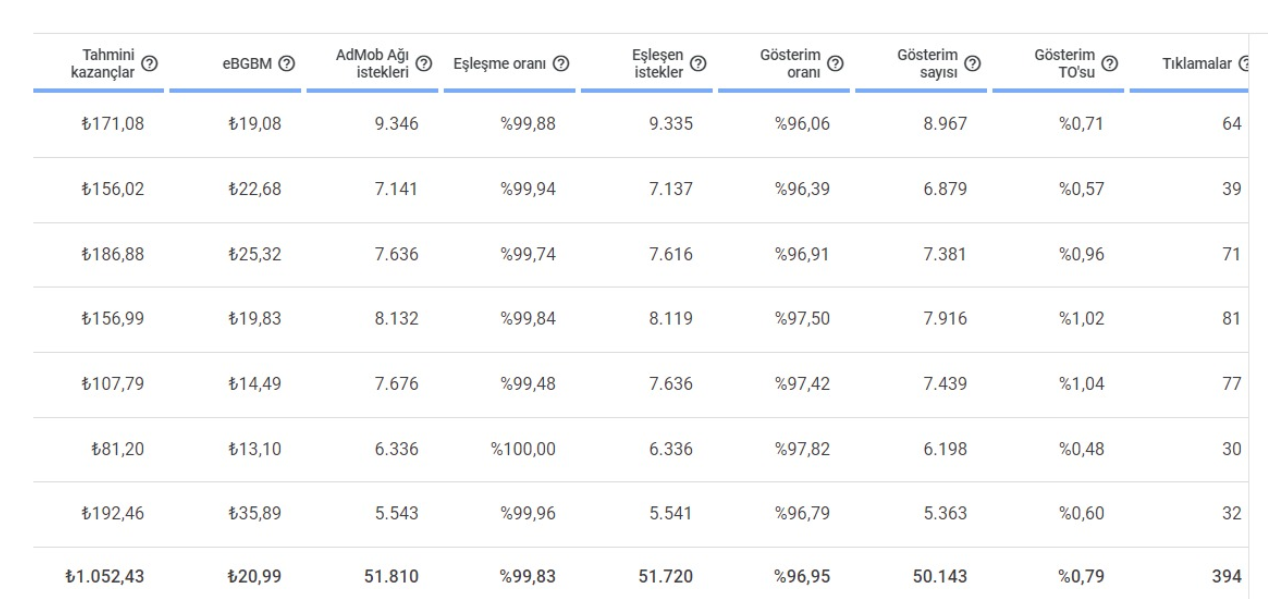1268x599 pixels.
Task: Click Gösterim oranı help icon
Action: 835,64
